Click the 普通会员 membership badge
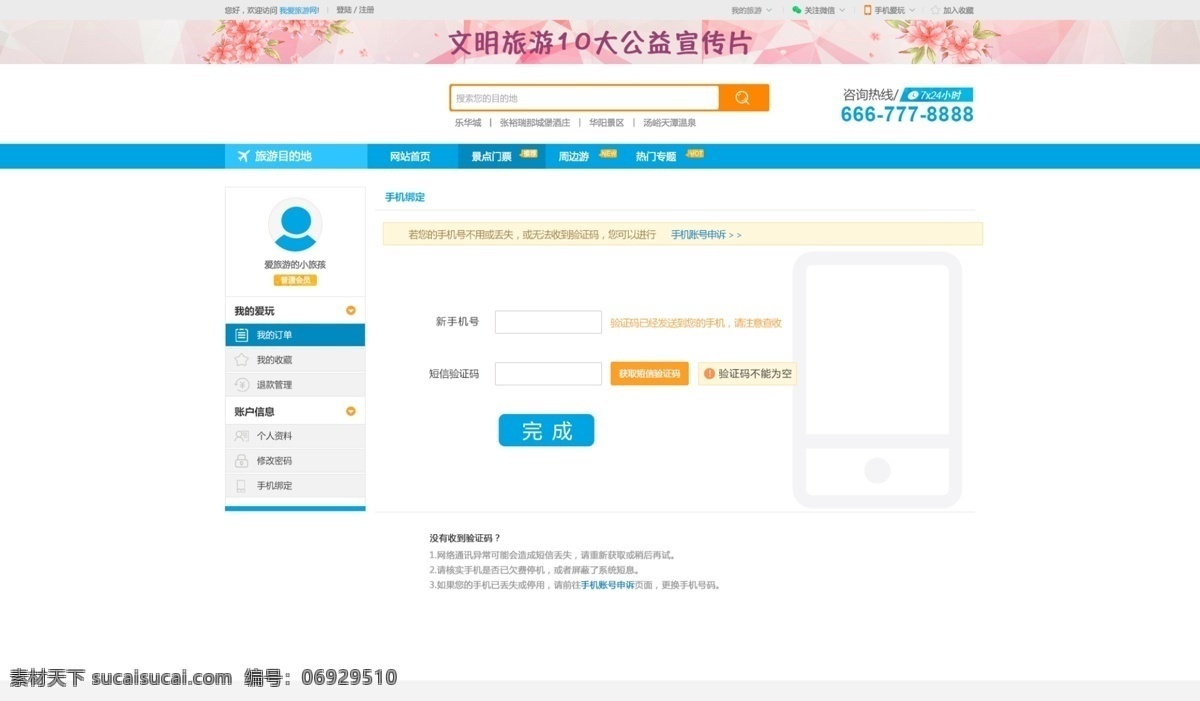The width and height of the screenshot is (1200, 701). [295, 280]
